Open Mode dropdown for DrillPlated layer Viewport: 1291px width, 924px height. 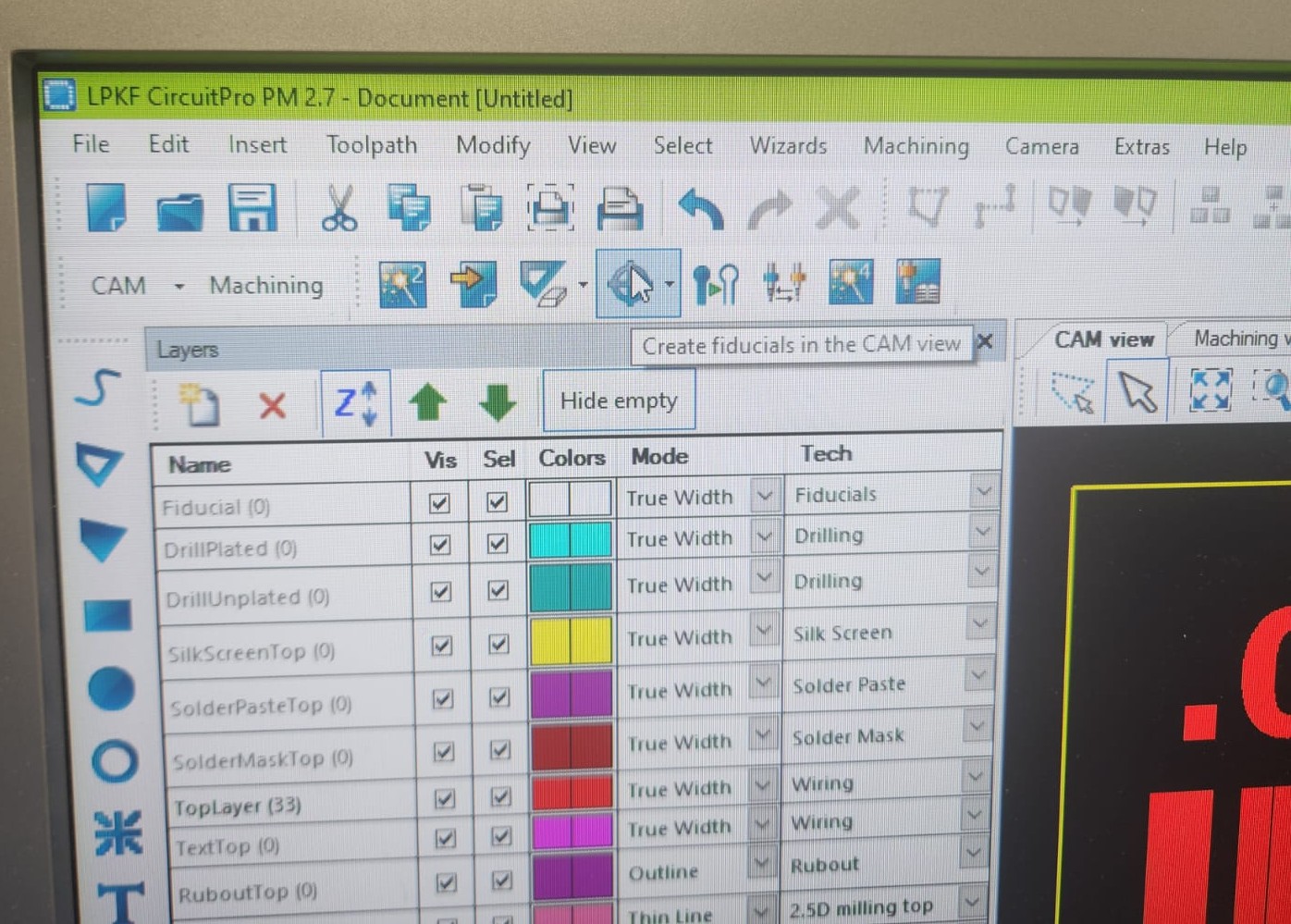pyautogui.click(x=764, y=536)
